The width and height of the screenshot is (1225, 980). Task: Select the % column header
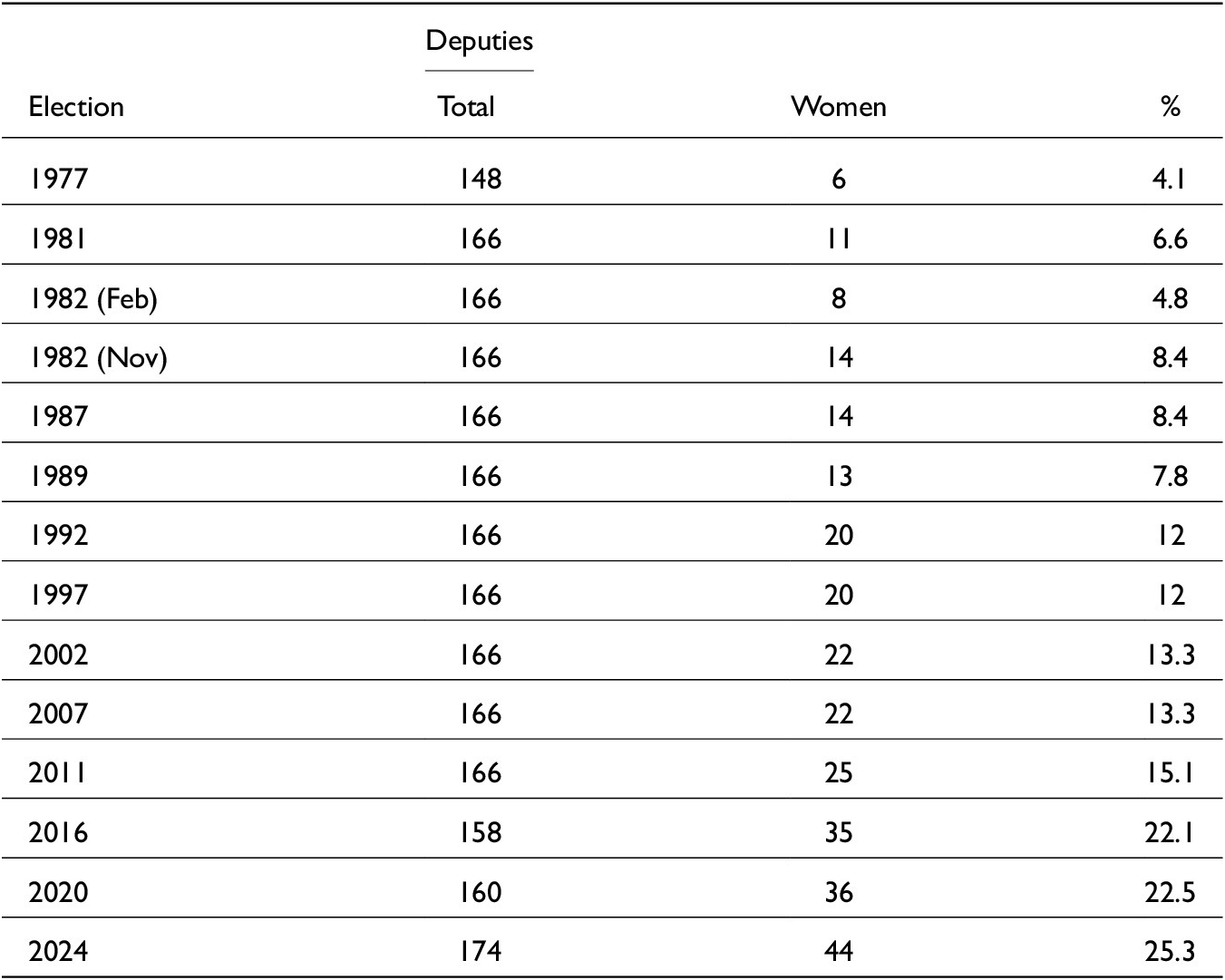click(x=1170, y=107)
